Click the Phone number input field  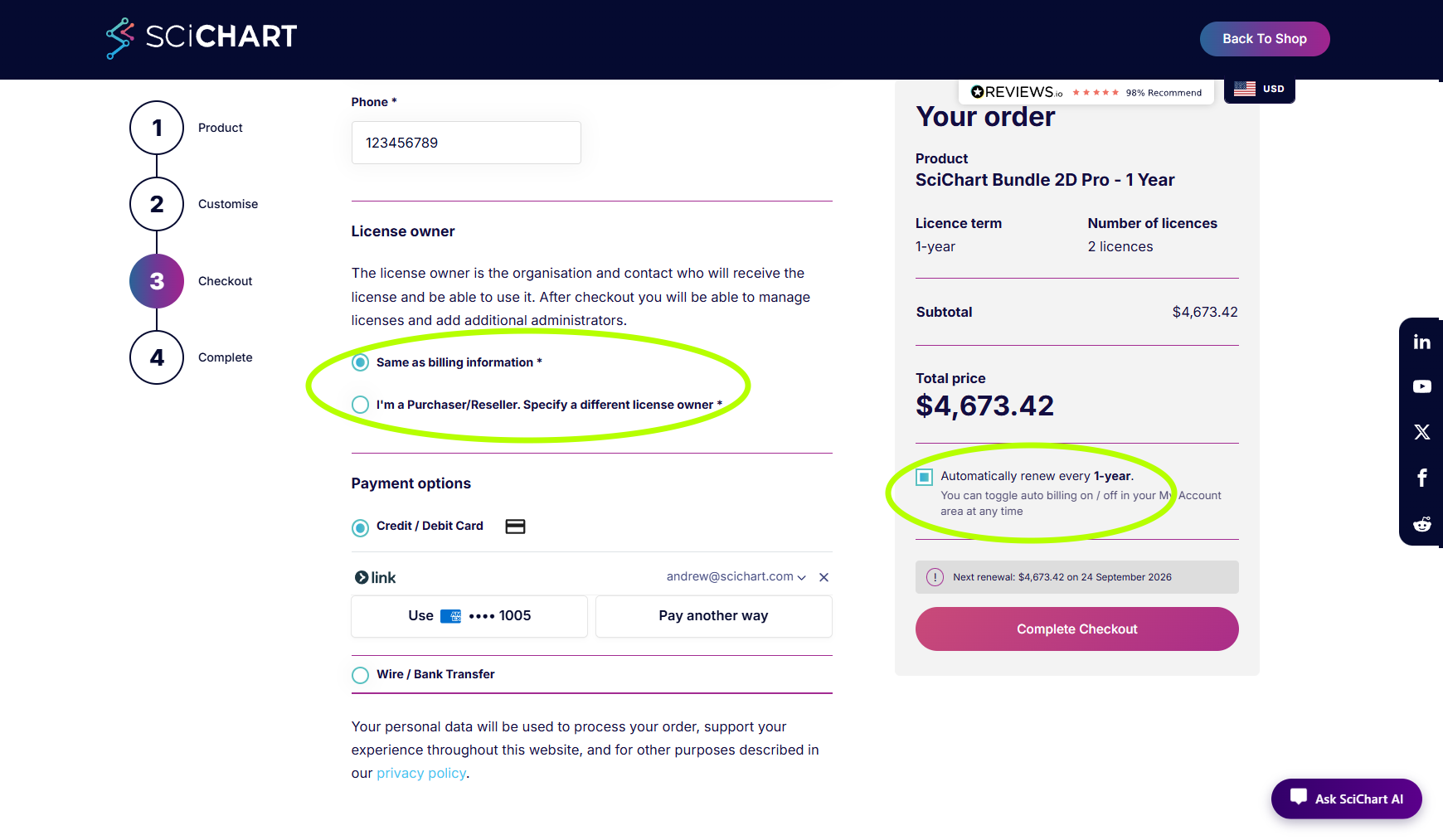coord(466,143)
